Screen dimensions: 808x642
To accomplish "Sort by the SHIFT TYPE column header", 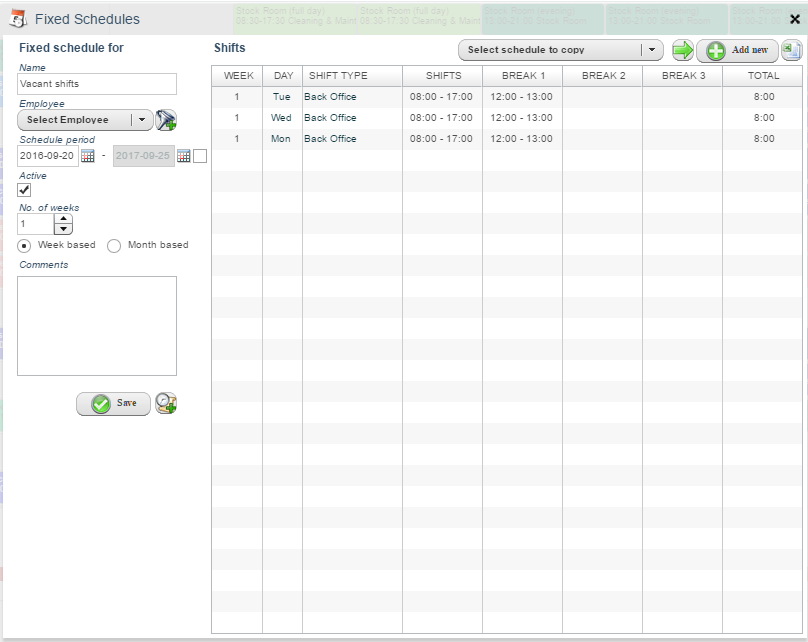I will pos(352,76).
